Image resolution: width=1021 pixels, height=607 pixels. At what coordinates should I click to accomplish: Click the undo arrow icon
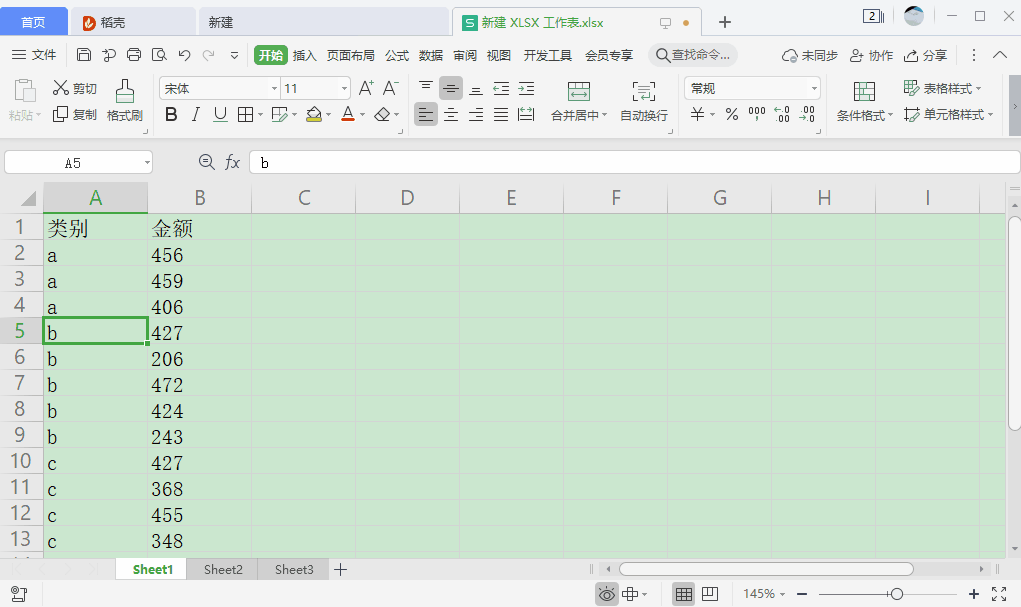tap(184, 55)
